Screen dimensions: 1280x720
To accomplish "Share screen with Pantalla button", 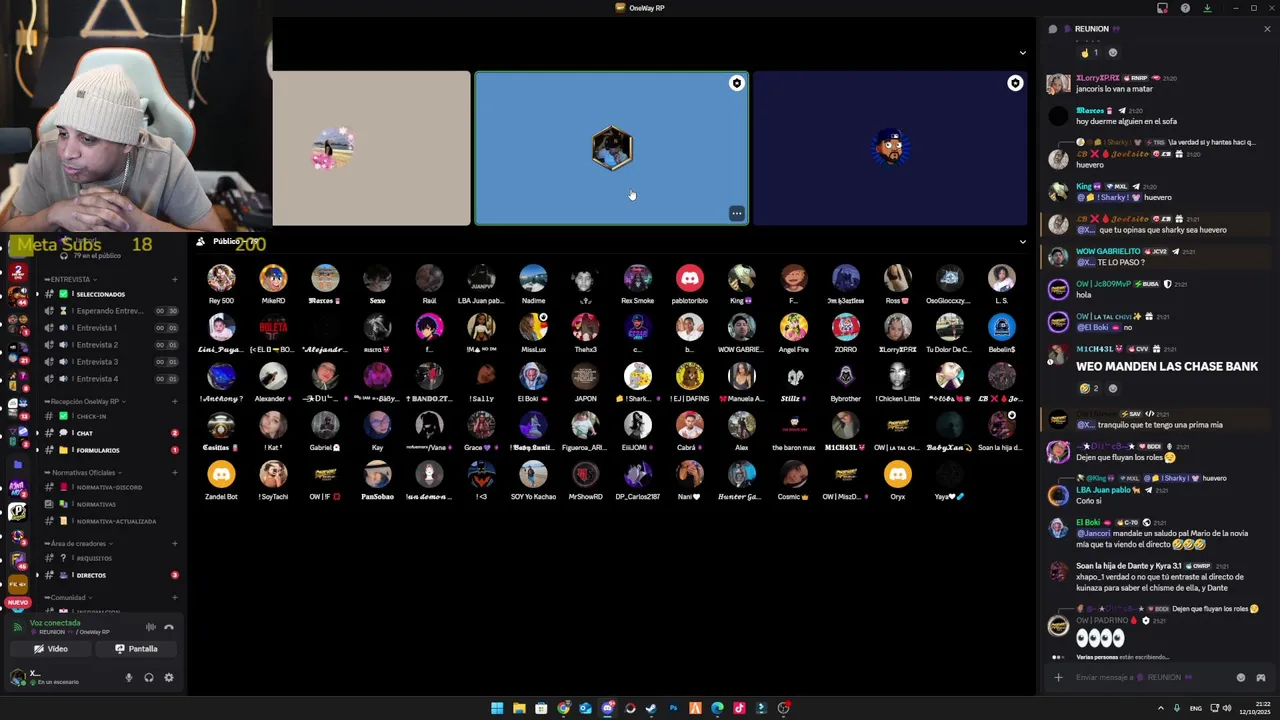I will click(137, 649).
